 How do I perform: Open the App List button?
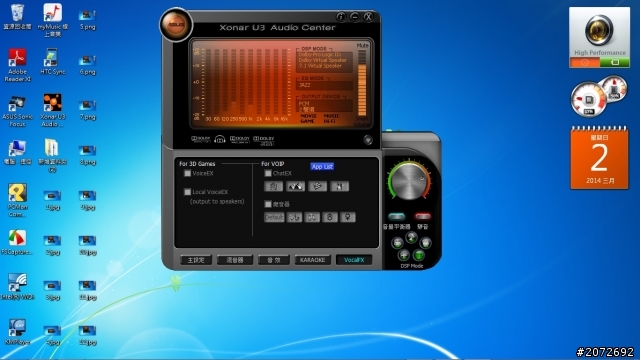pos(322,167)
